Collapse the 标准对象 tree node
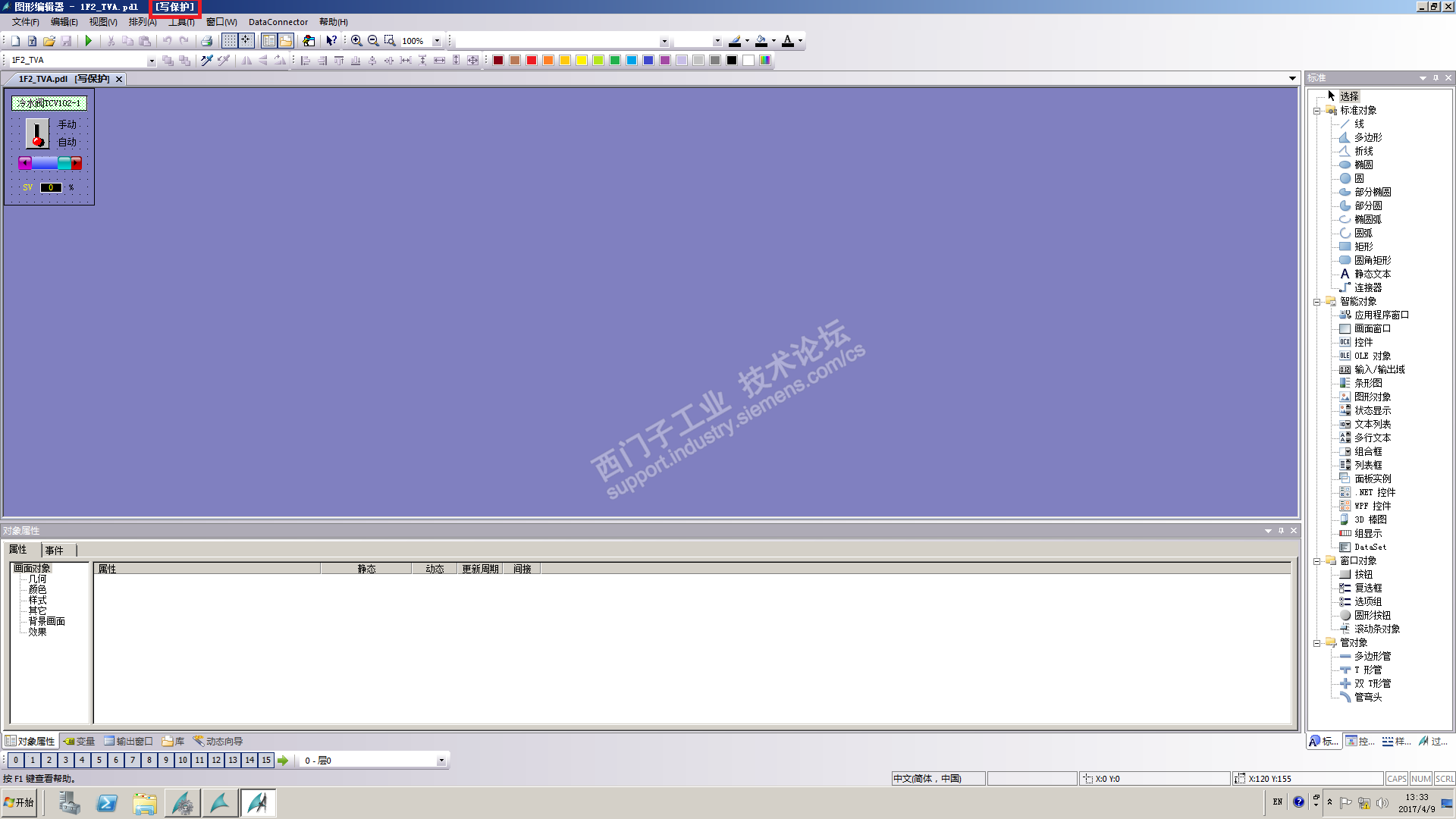This screenshot has height=819, width=1456. click(1317, 111)
